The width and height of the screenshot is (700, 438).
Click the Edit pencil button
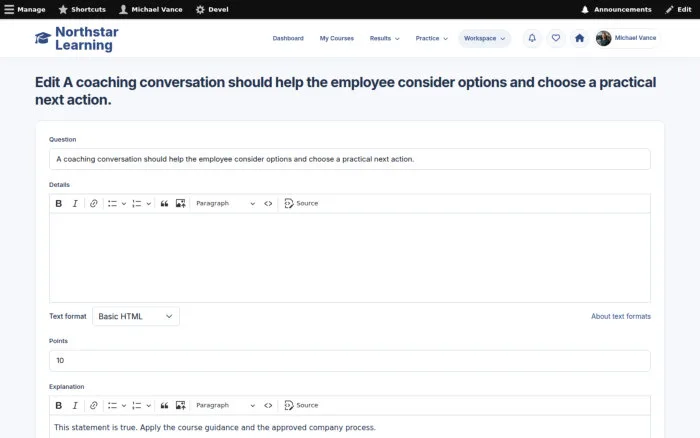(x=678, y=9)
